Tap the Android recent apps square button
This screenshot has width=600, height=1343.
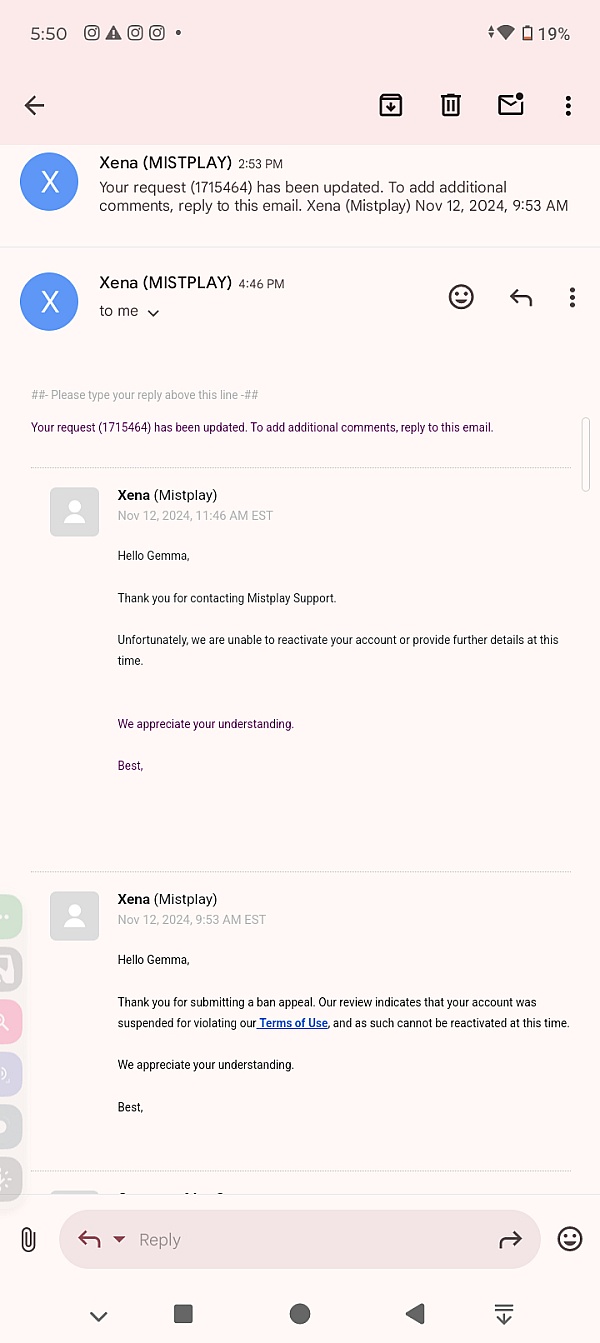(x=183, y=1314)
